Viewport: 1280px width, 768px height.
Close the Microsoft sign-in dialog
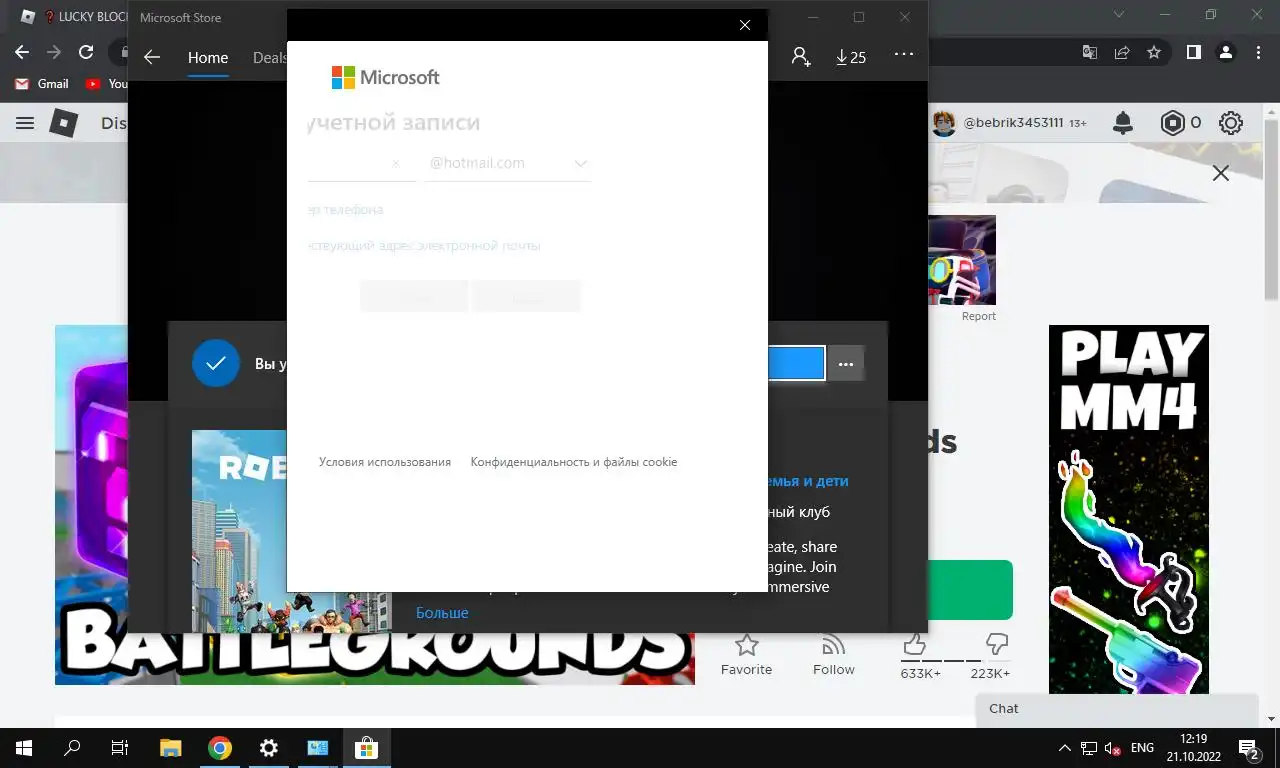coord(744,25)
